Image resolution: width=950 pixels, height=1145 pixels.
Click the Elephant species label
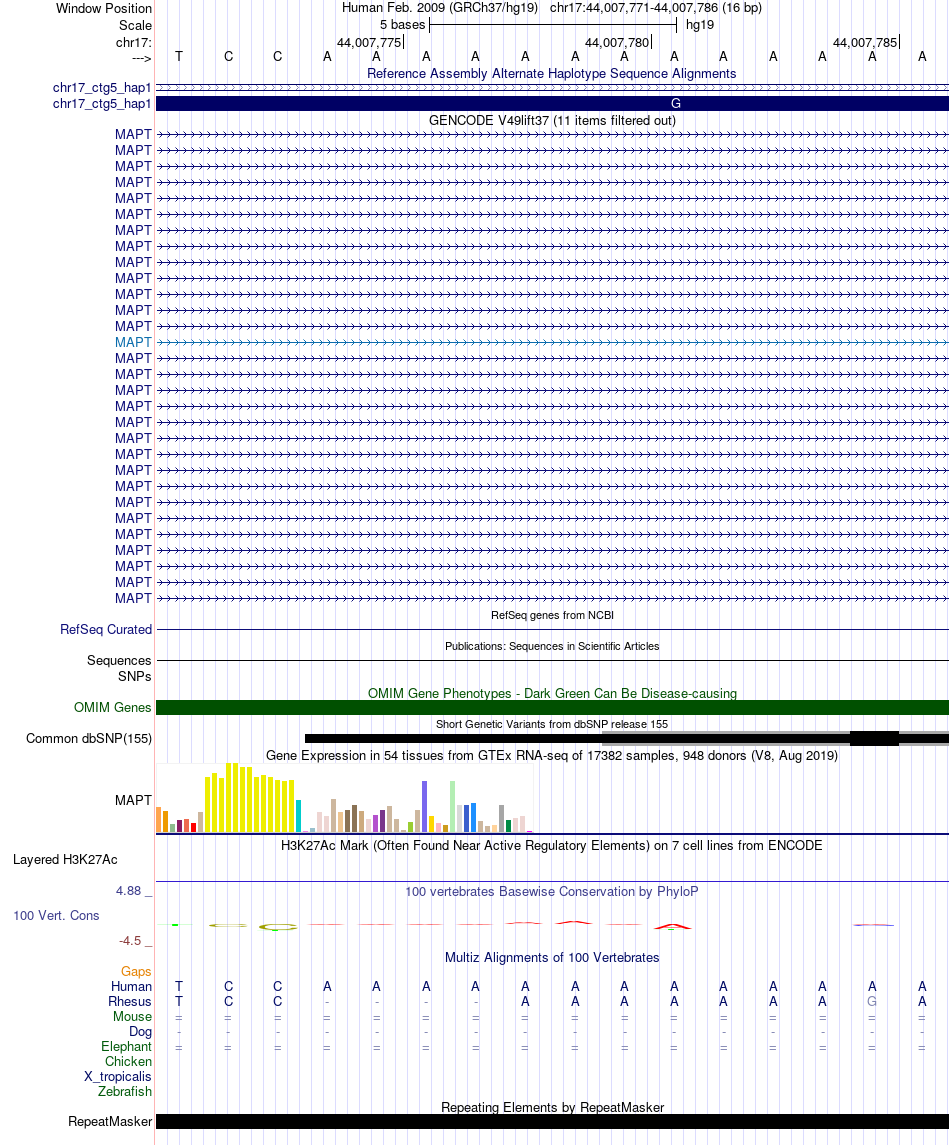(126, 1046)
